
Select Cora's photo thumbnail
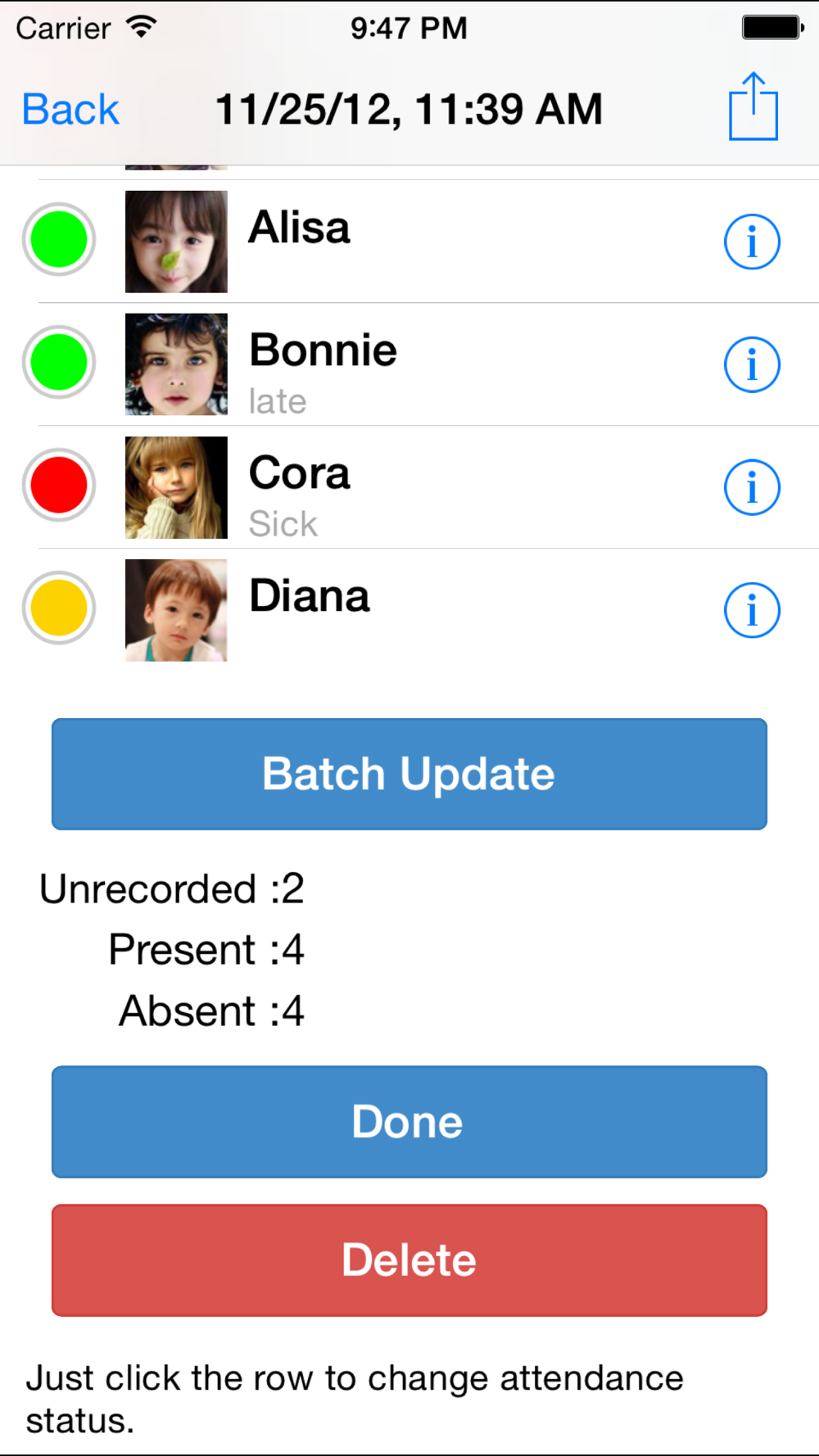point(176,487)
